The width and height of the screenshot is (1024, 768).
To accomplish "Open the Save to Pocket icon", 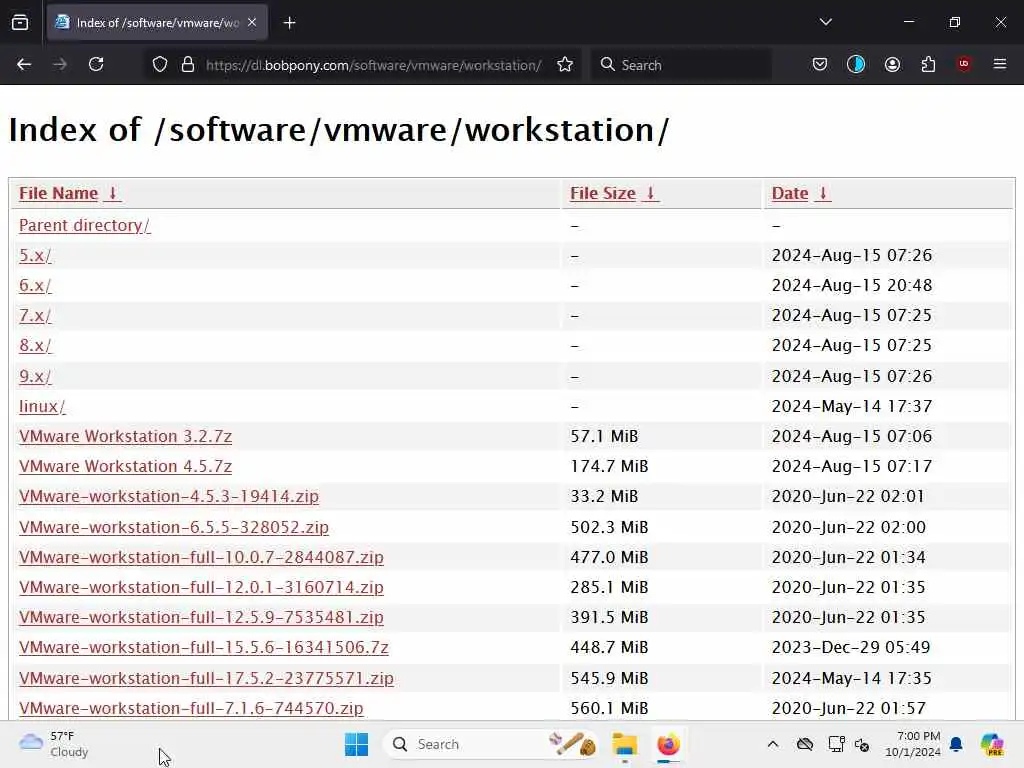I will (x=820, y=65).
